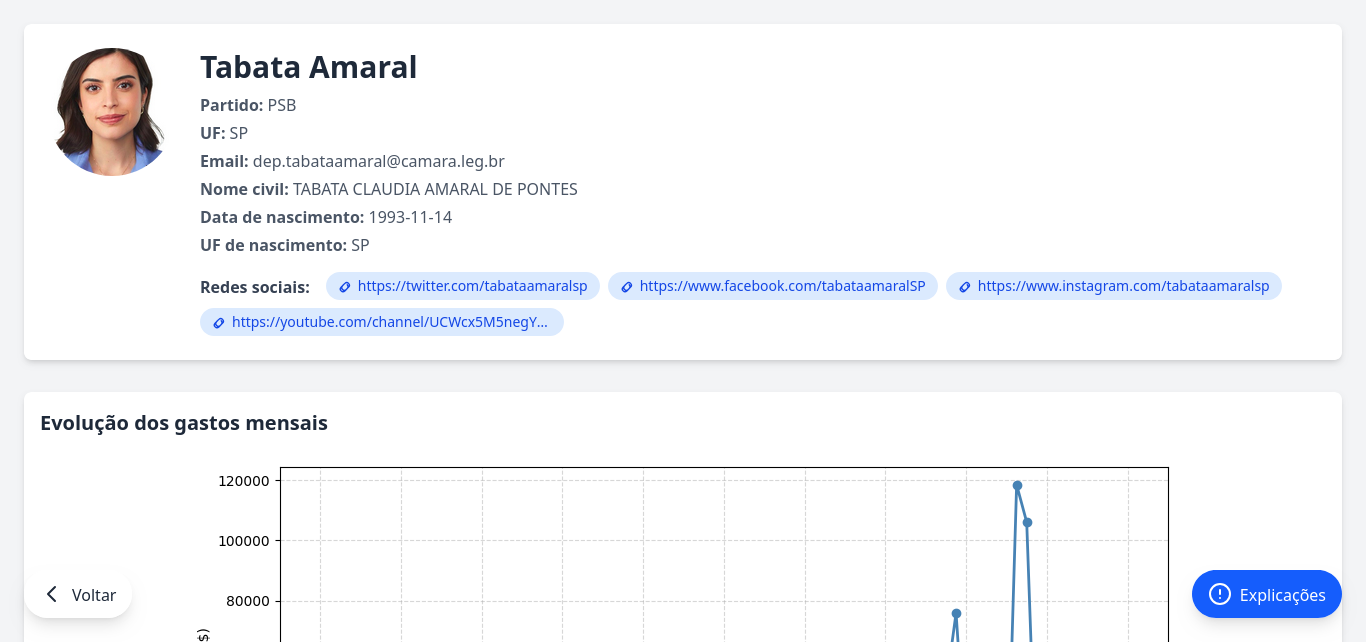Click the left chevron icon in Voltar

(x=52, y=594)
